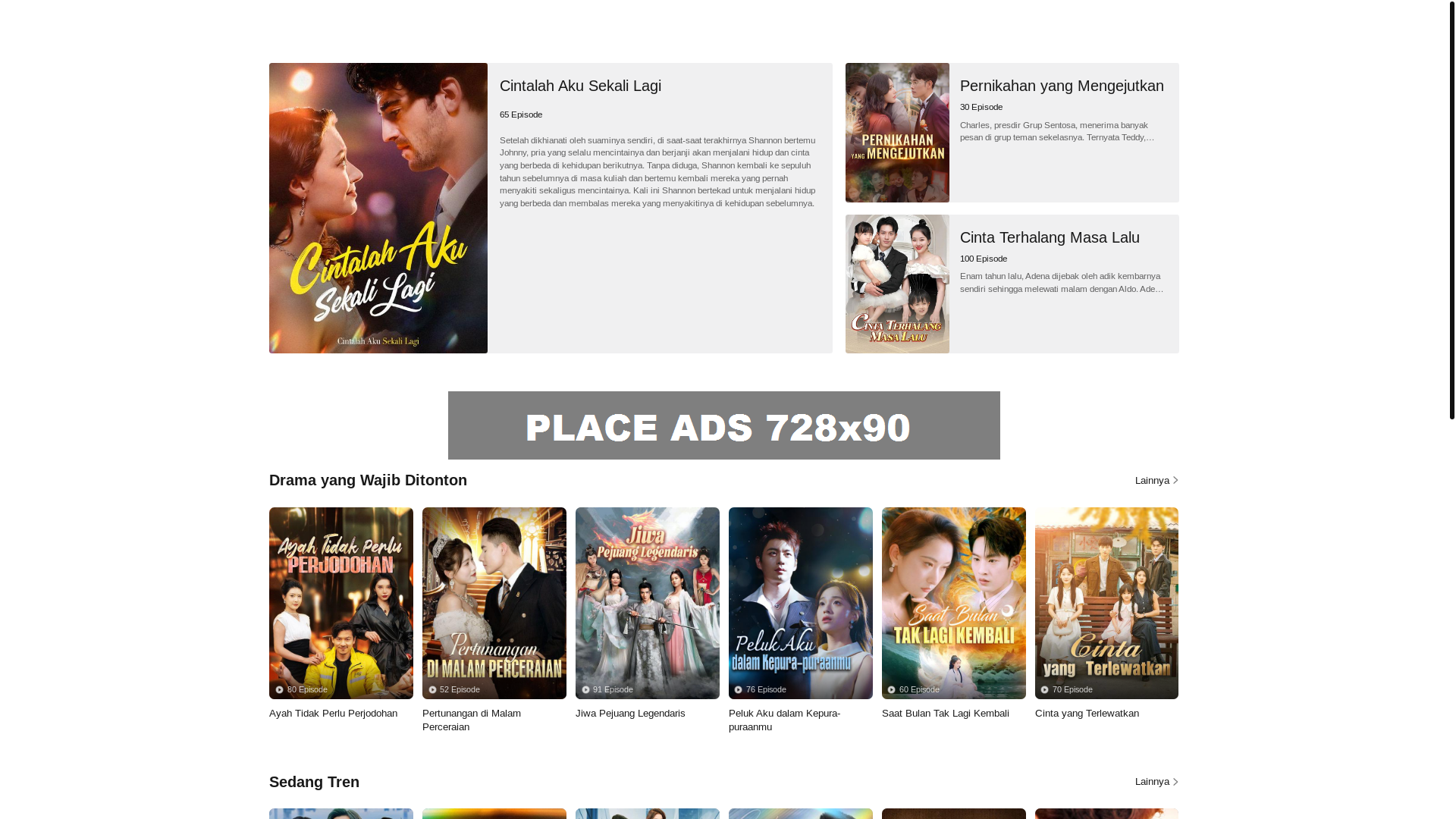1456x819 pixels.
Task: Select the 80 Episode count label
Action: point(307,690)
